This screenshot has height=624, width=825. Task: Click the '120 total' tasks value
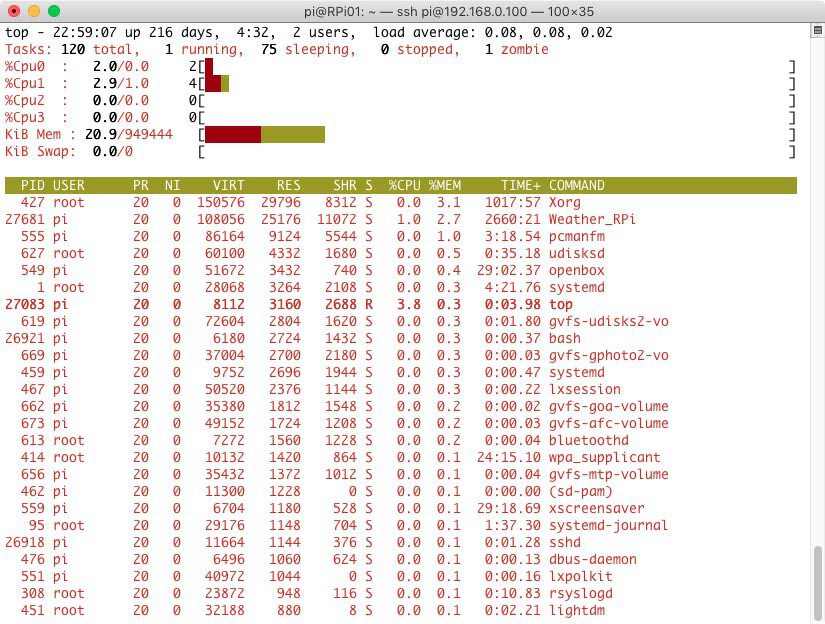(96, 49)
